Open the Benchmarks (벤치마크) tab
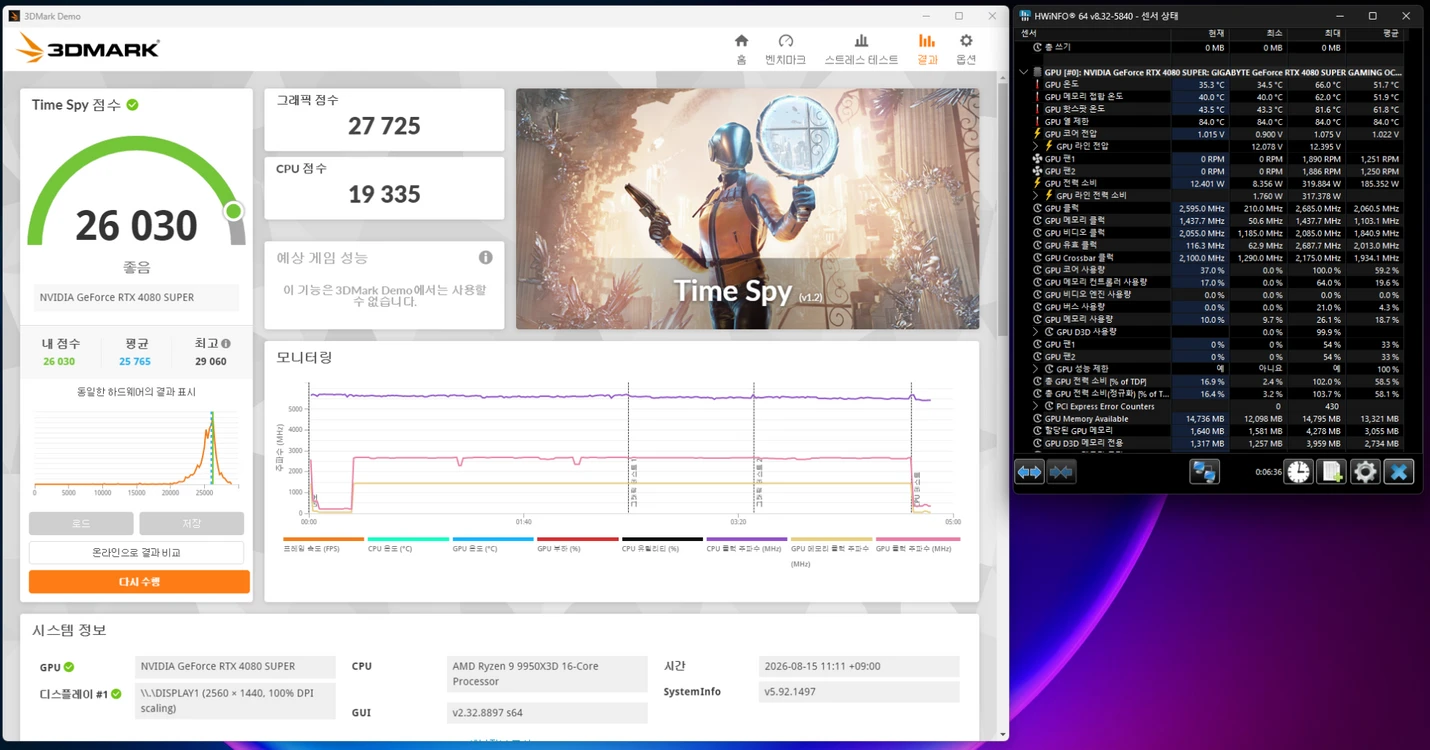The height and width of the screenshot is (750, 1430). [x=785, y=49]
